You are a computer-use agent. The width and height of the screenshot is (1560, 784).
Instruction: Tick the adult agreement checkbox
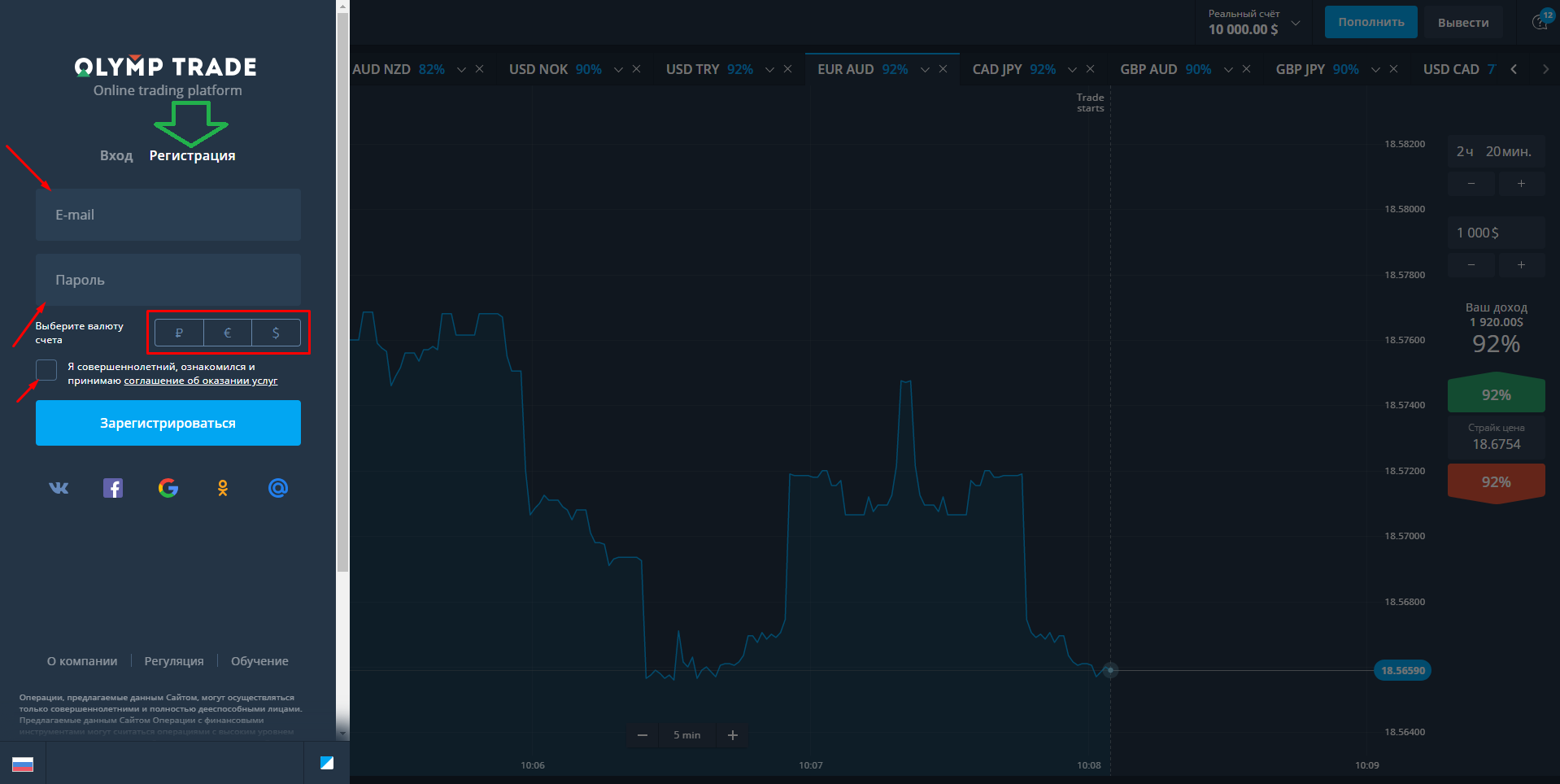pos(46,370)
